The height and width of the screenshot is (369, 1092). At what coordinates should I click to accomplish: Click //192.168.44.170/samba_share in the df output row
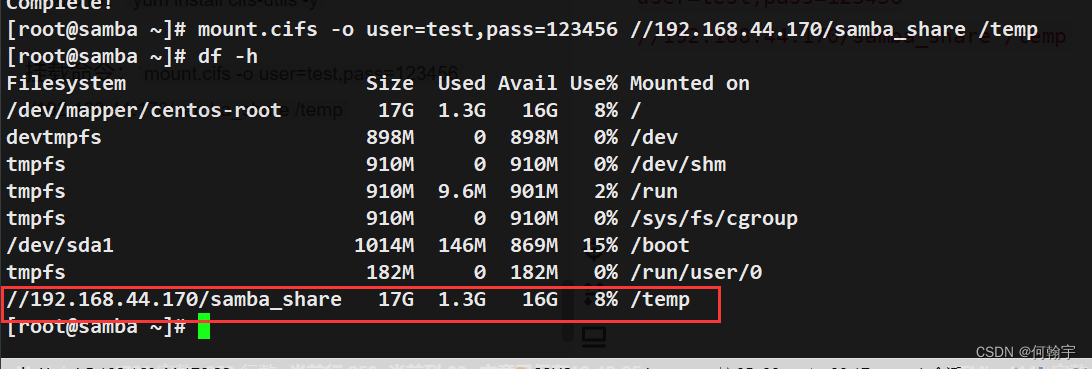click(x=174, y=300)
